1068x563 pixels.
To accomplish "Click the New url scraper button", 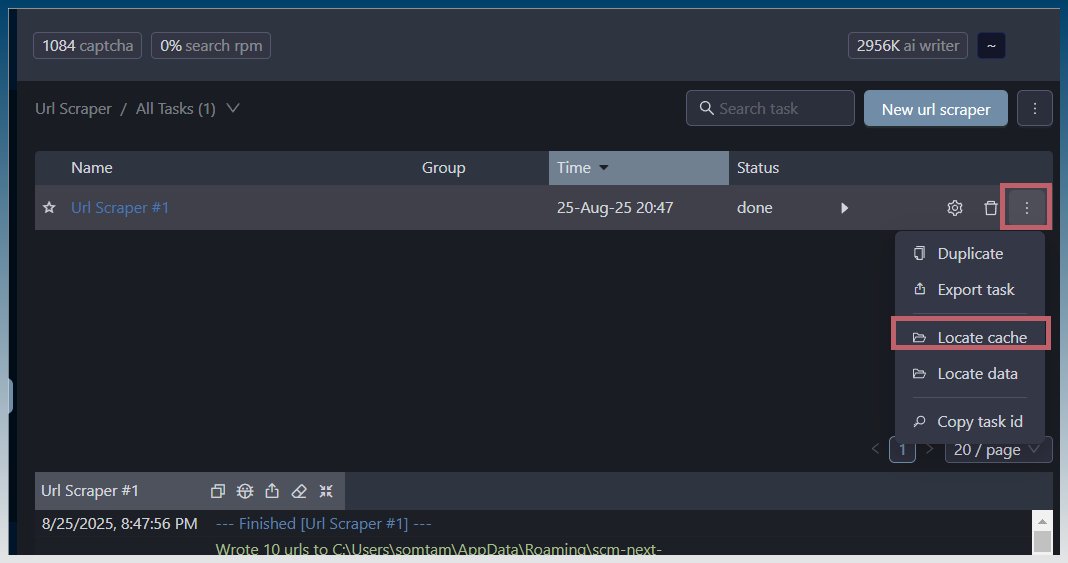I will pyautogui.click(x=936, y=109).
